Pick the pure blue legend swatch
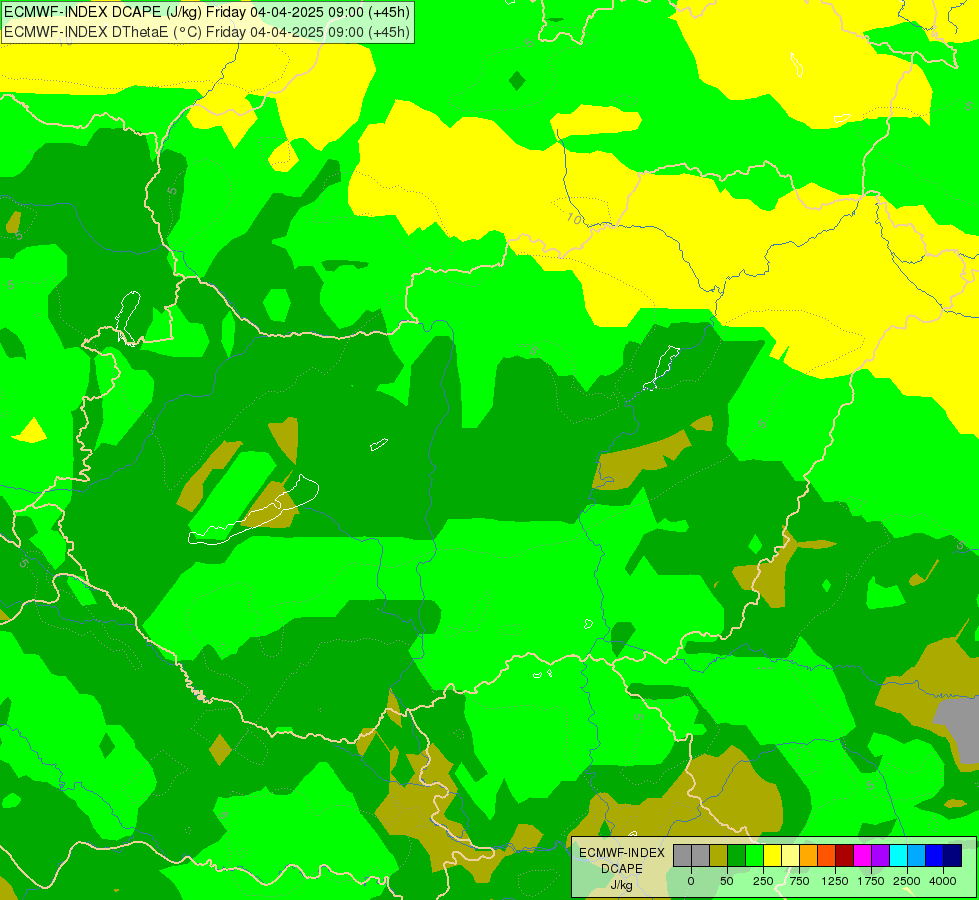 click(x=935, y=855)
